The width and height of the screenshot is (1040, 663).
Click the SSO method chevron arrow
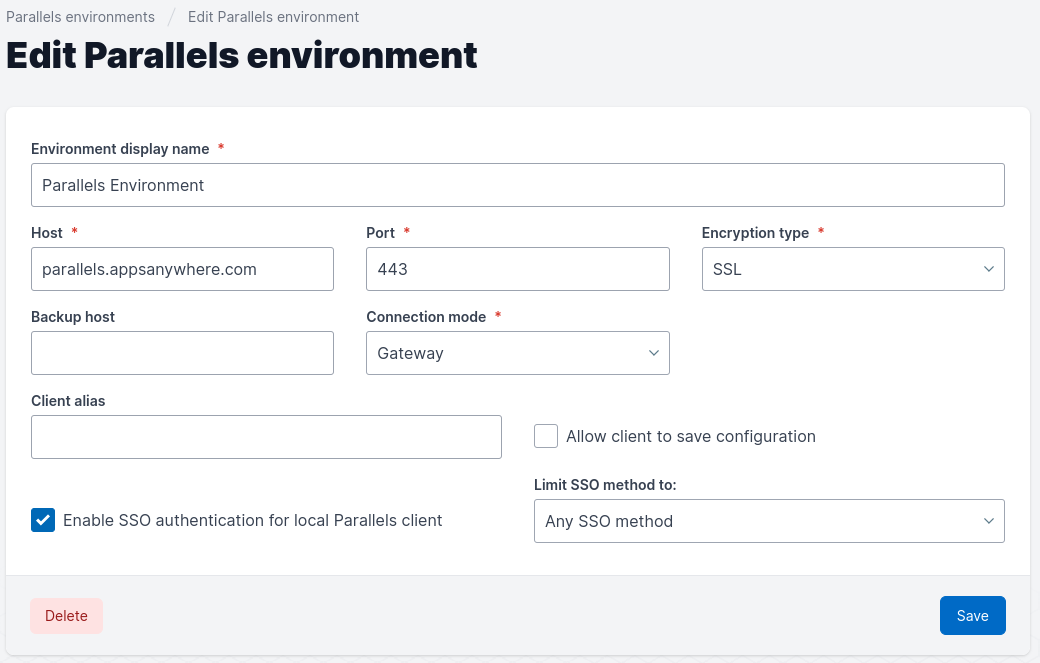coord(988,521)
